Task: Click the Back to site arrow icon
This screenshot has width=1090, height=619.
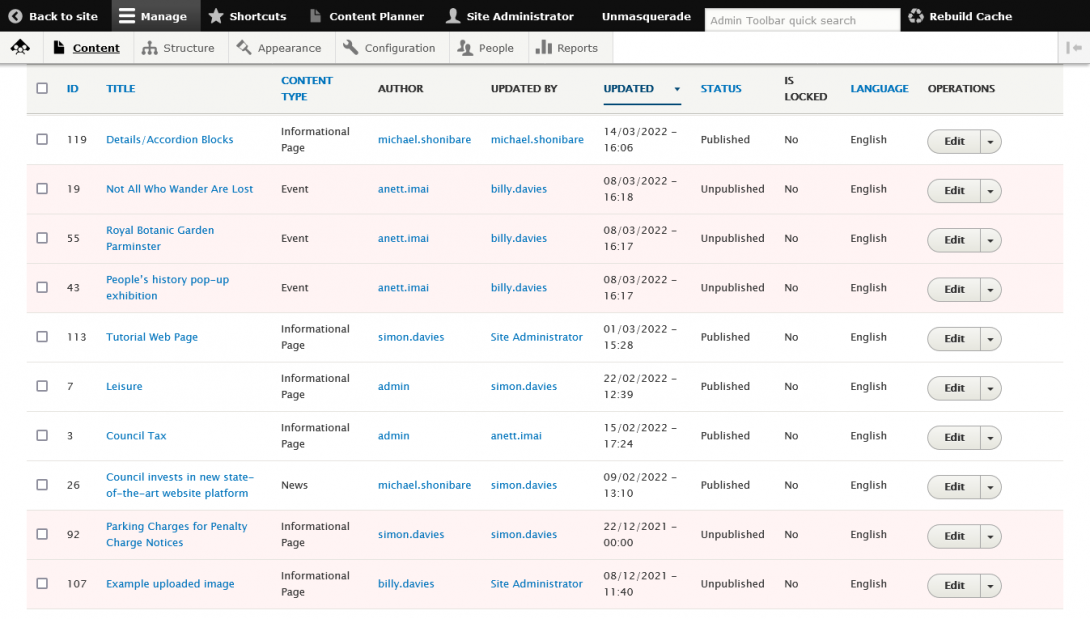Action: point(15,16)
